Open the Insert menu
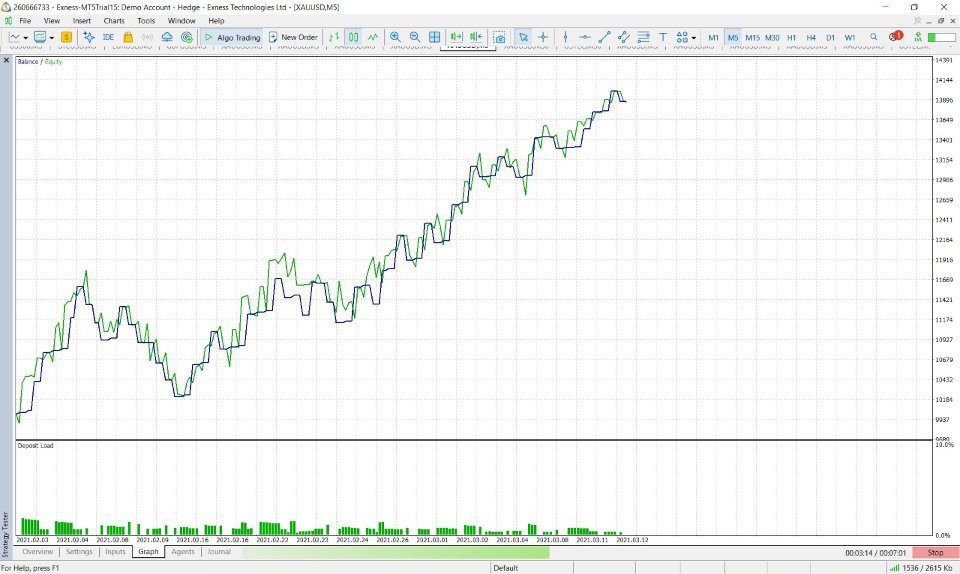 point(81,21)
